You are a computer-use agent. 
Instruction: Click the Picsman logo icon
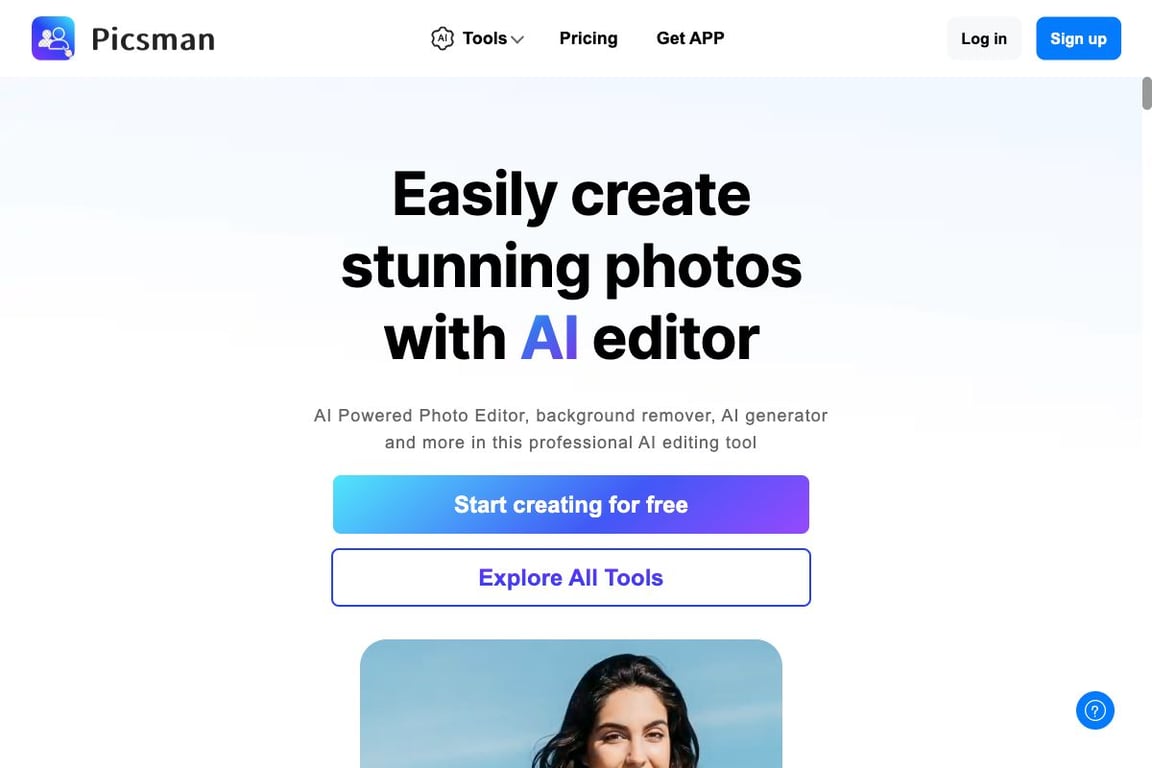(x=53, y=38)
